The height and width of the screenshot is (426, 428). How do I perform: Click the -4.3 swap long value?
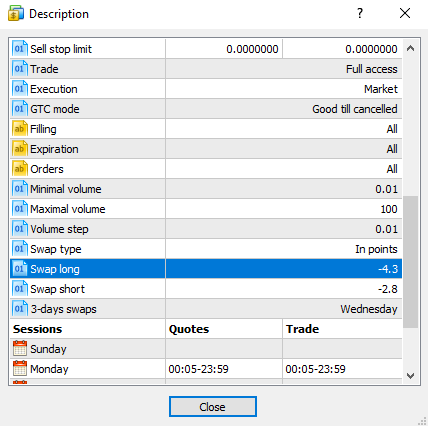[x=388, y=269]
